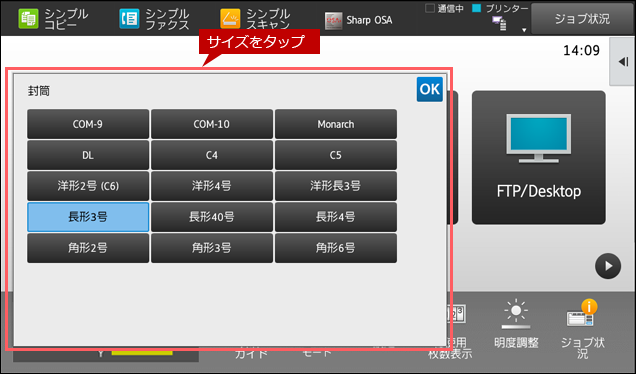Tap the printer status dropdown arrow
Image resolution: width=636 pixels, height=374 pixels.
524,30
